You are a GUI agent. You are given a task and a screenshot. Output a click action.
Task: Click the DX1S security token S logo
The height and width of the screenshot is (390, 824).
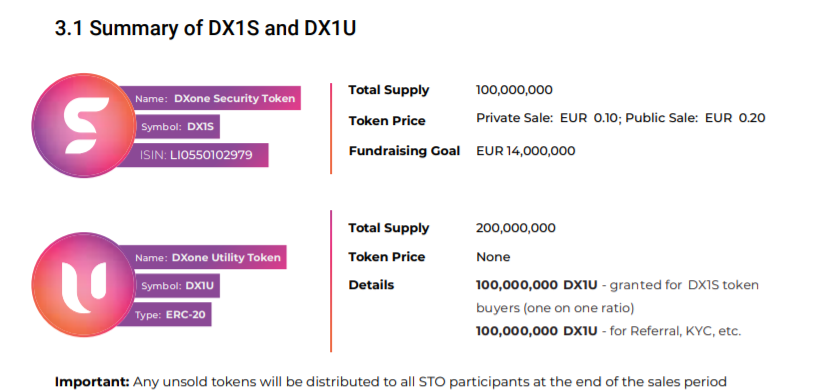pos(84,125)
